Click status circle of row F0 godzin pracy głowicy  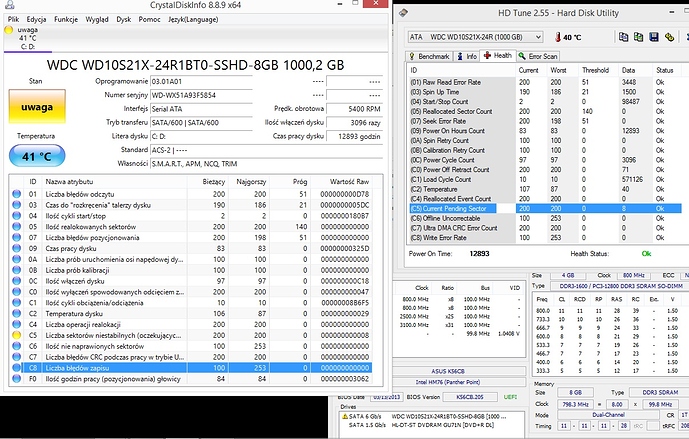[17, 378]
